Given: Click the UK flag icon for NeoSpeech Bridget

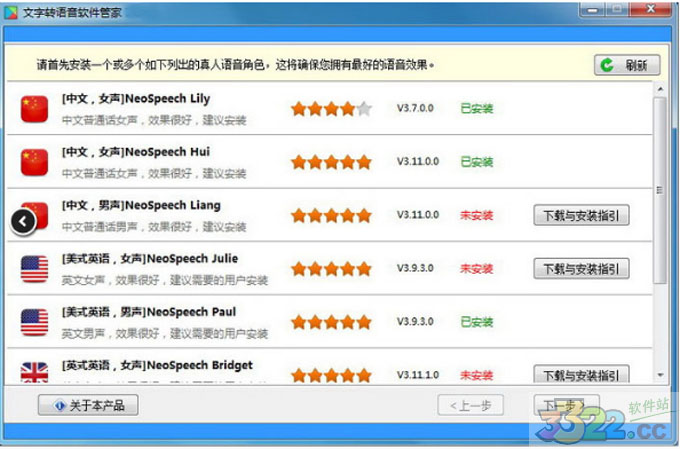Looking at the screenshot, I should point(34,373).
